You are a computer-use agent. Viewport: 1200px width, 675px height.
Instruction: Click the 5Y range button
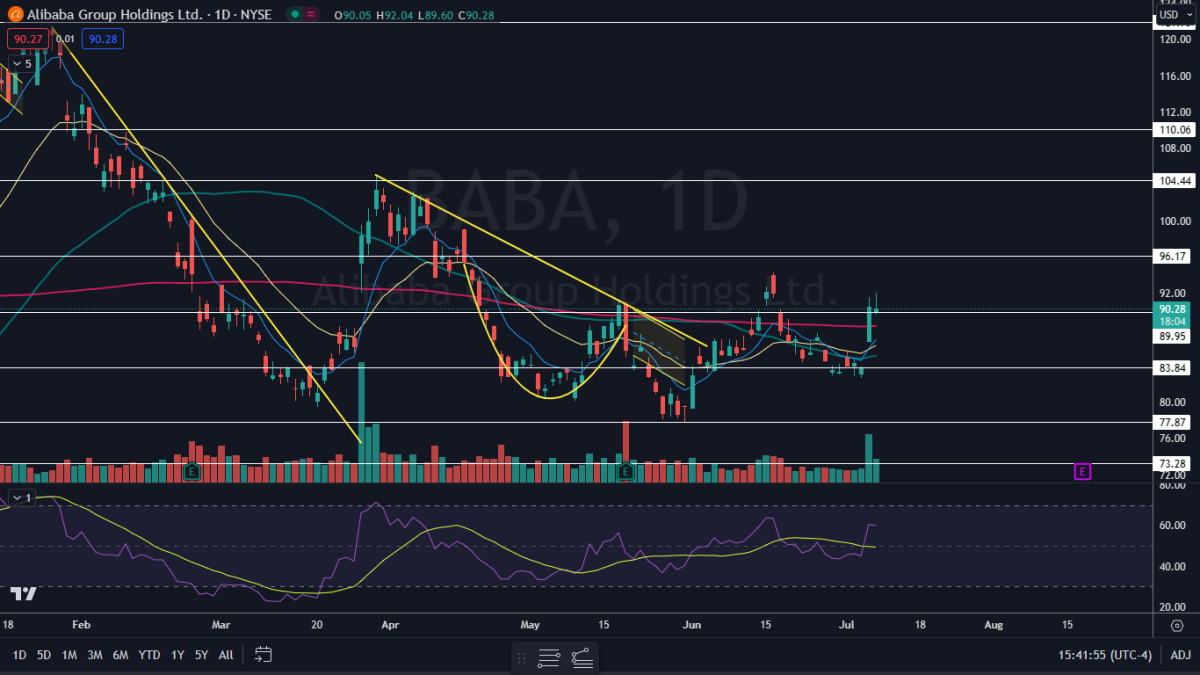pyautogui.click(x=201, y=655)
